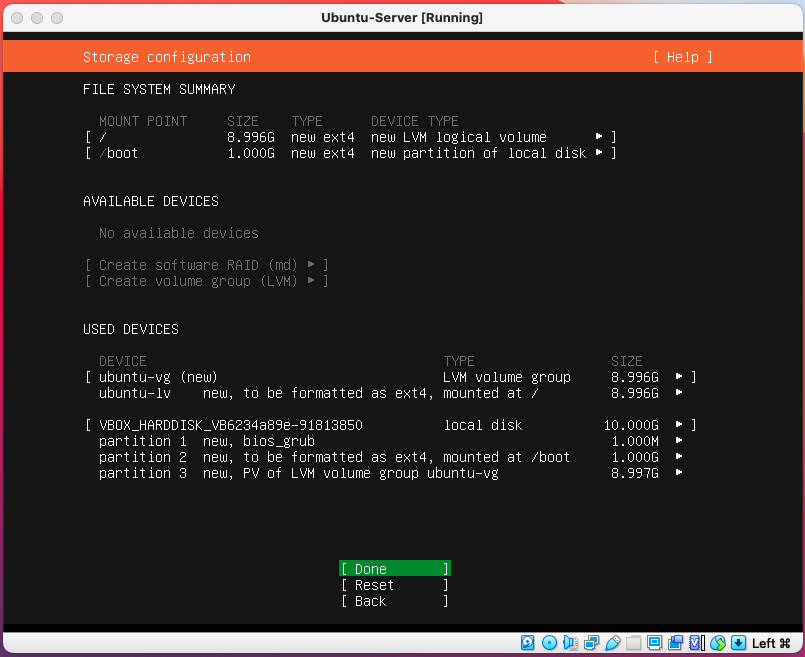Select the Done button

pos(395,569)
